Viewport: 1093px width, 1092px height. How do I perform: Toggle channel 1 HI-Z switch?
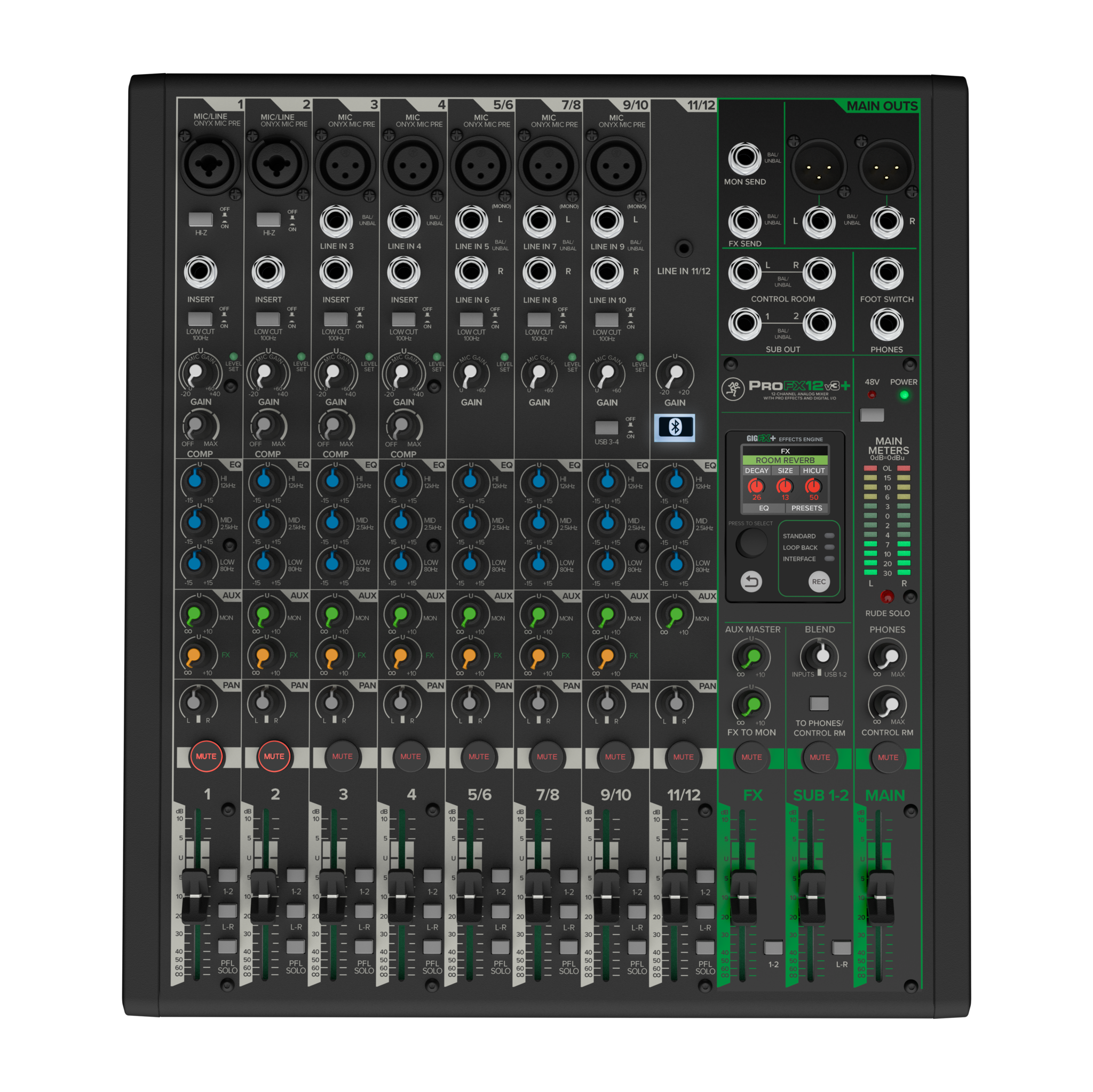pyautogui.click(x=200, y=219)
